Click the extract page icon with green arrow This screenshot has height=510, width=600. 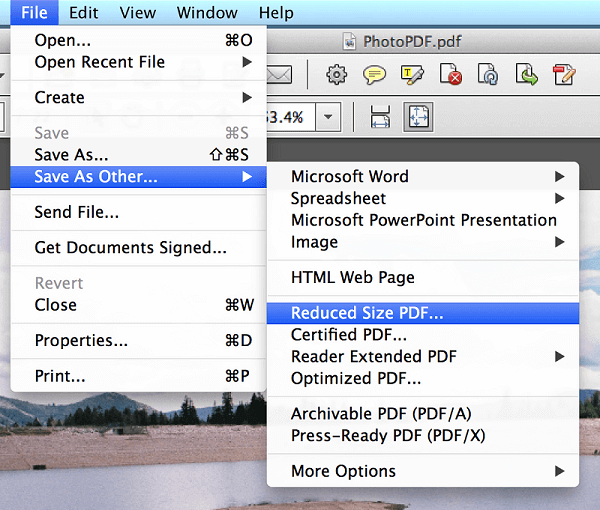point(527,74)
